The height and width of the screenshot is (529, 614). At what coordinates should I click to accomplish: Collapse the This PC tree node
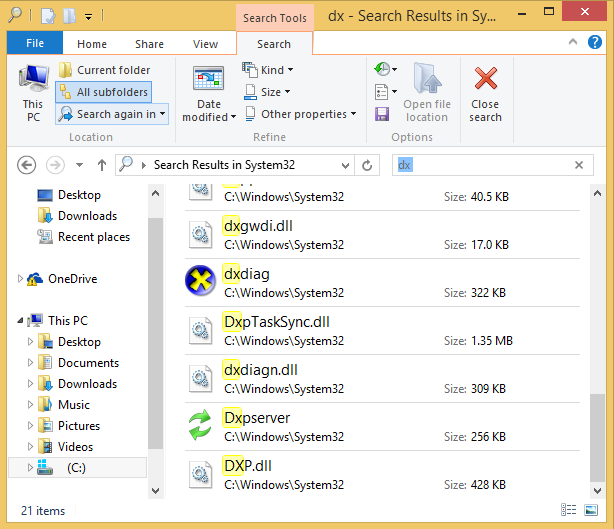pos(20,321)
